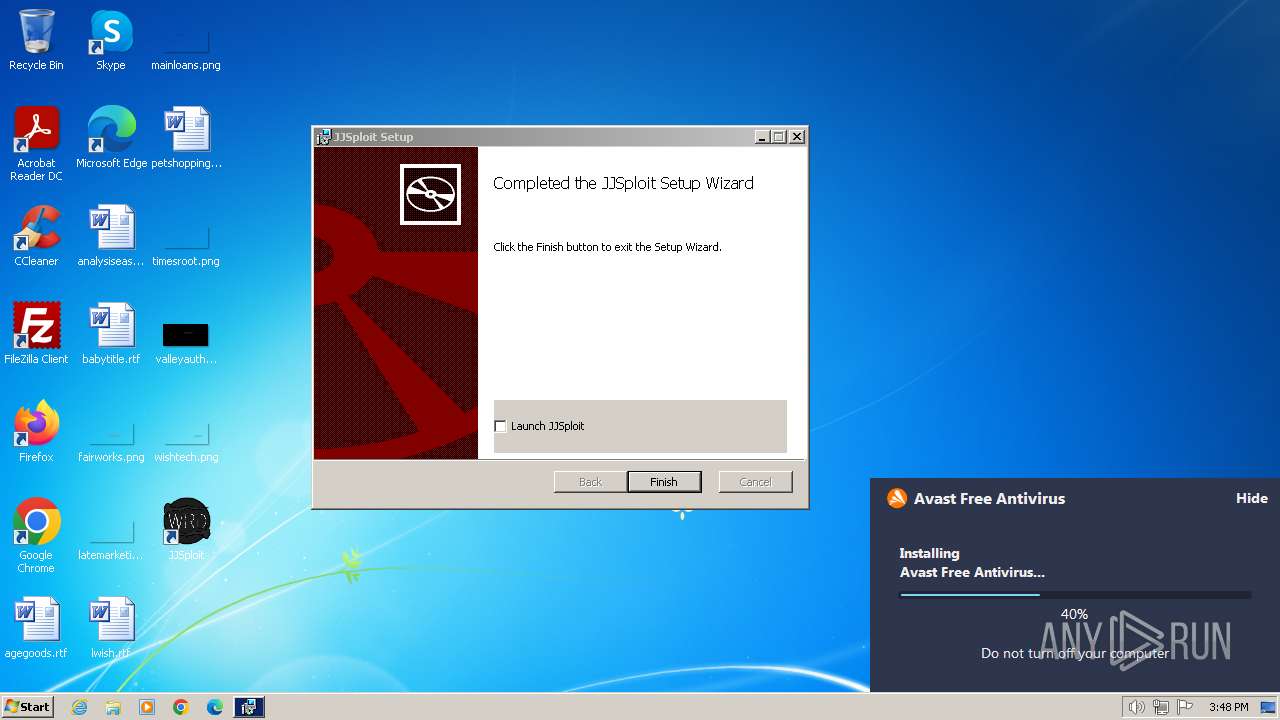Switch to the installer taskbar item
1280x720 pixels.
[x=249, y=707]
